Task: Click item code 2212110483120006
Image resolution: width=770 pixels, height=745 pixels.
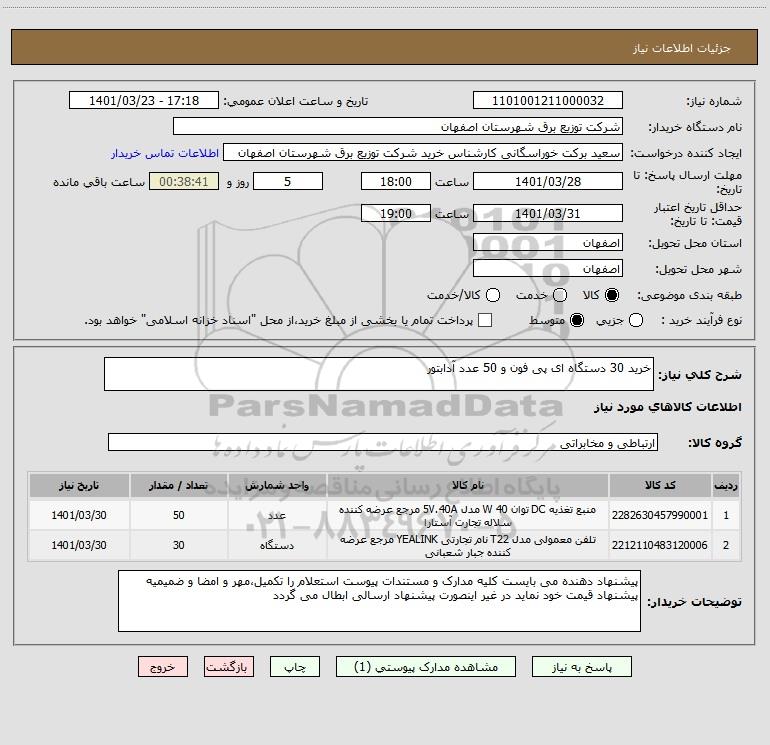Action: (x=660, y=545)
